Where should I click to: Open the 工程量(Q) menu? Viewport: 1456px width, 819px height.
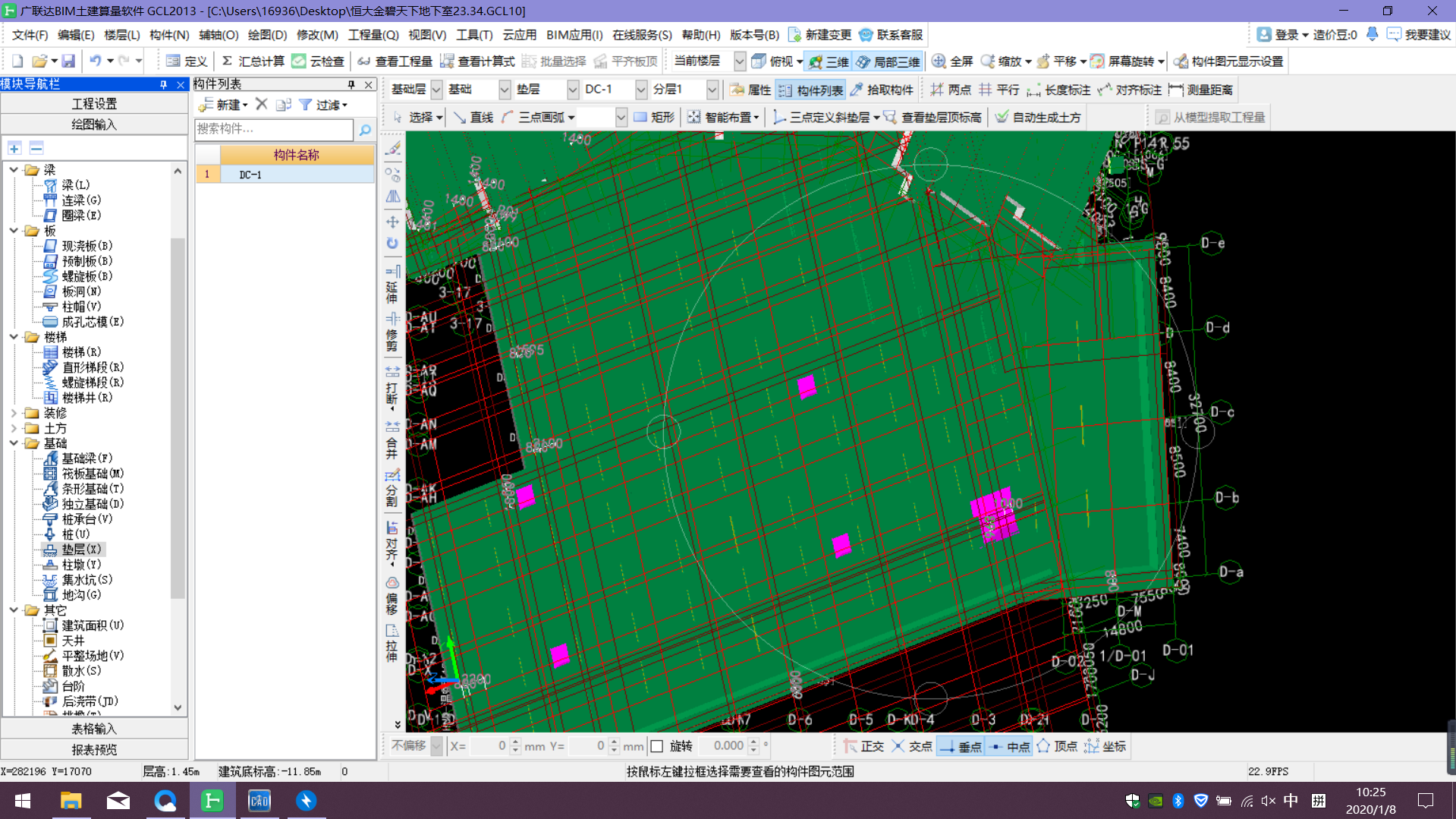coord(373,35)
